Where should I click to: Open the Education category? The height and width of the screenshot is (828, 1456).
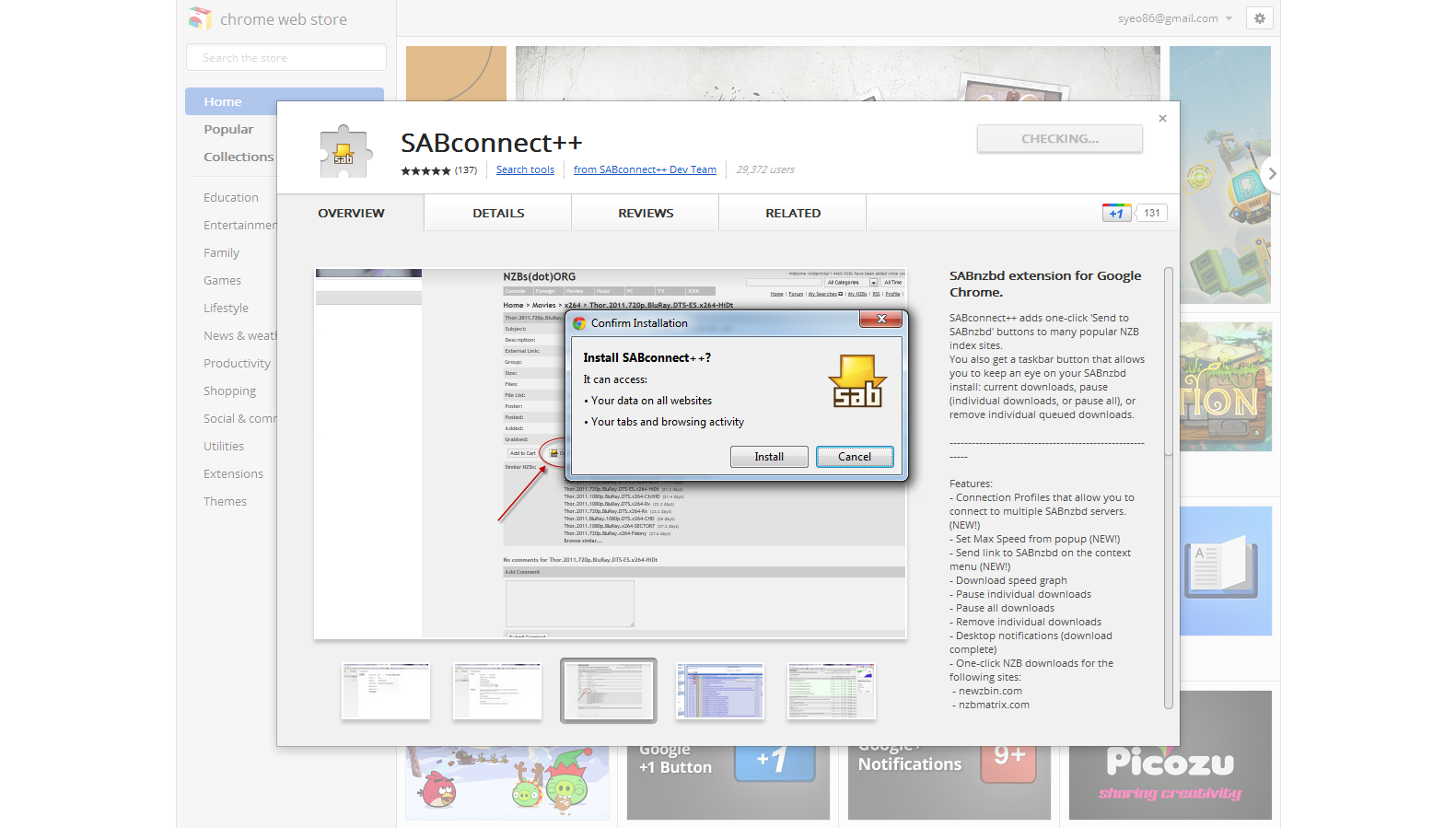231,197
